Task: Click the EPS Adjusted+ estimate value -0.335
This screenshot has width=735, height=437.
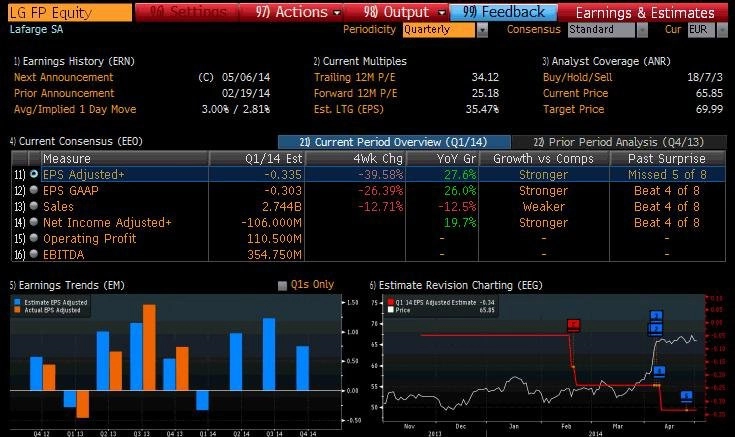Action: tap(283, 175)
